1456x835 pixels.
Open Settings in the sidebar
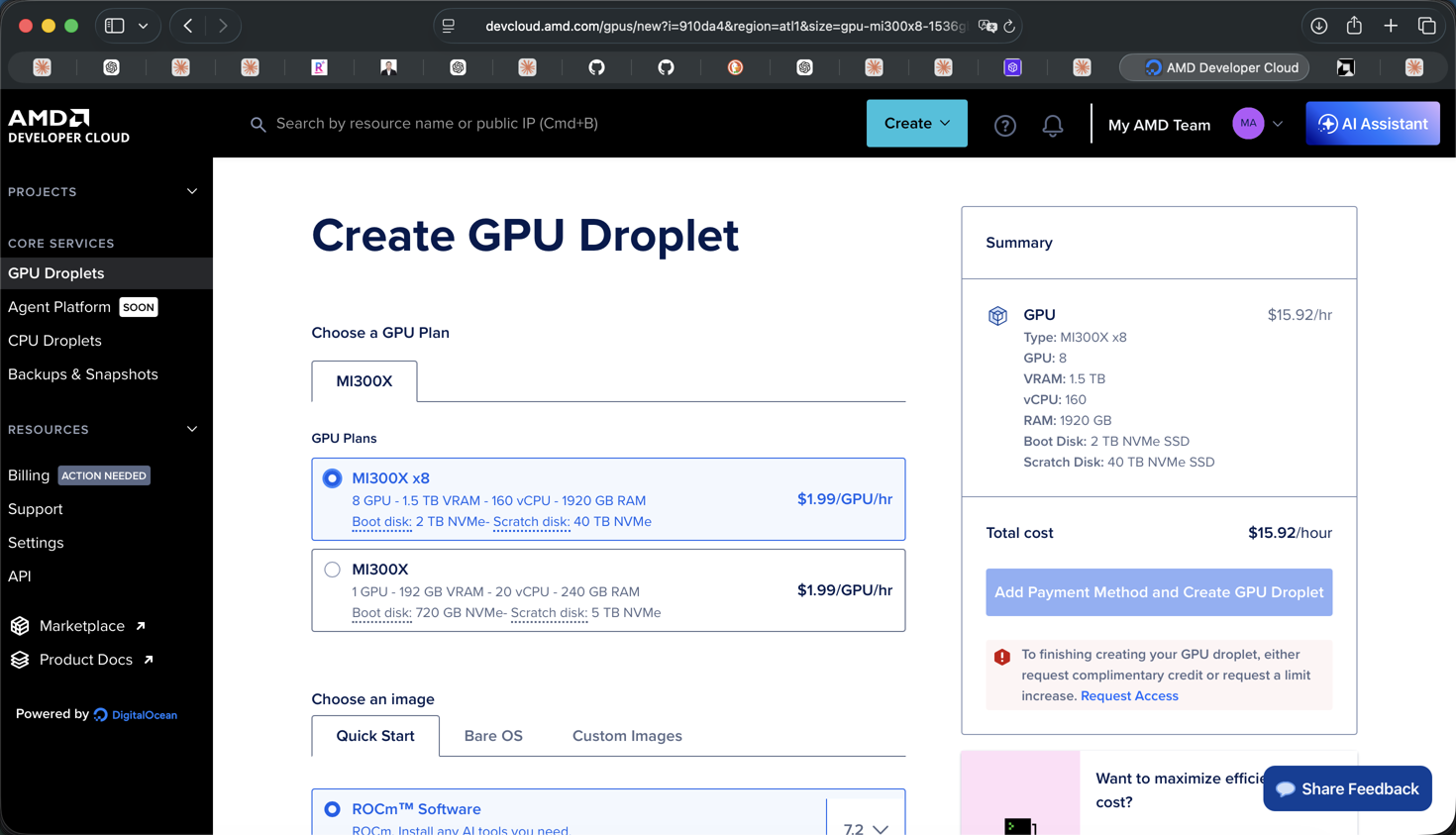pos(36,543)
